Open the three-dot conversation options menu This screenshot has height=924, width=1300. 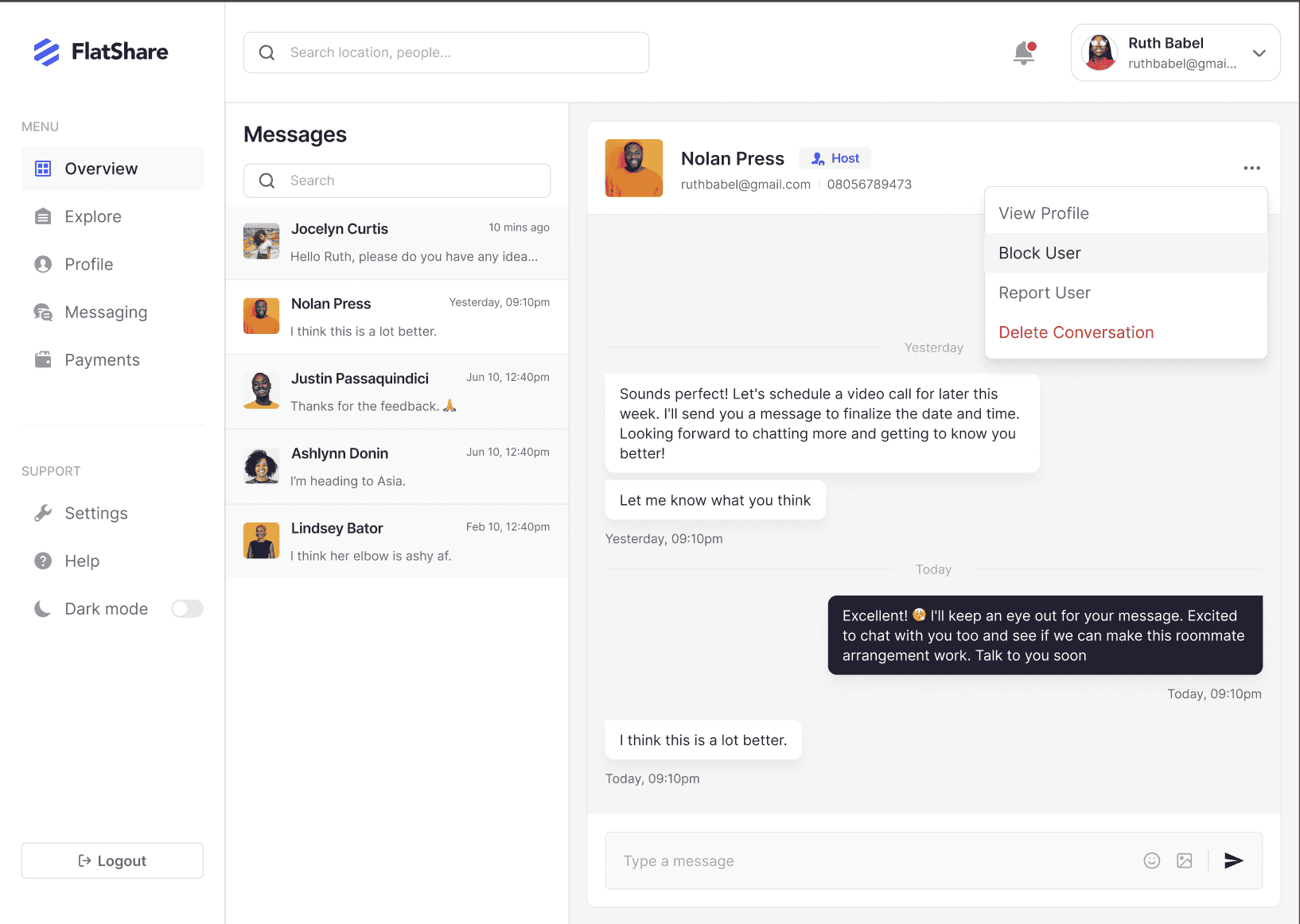(1251, 168)
